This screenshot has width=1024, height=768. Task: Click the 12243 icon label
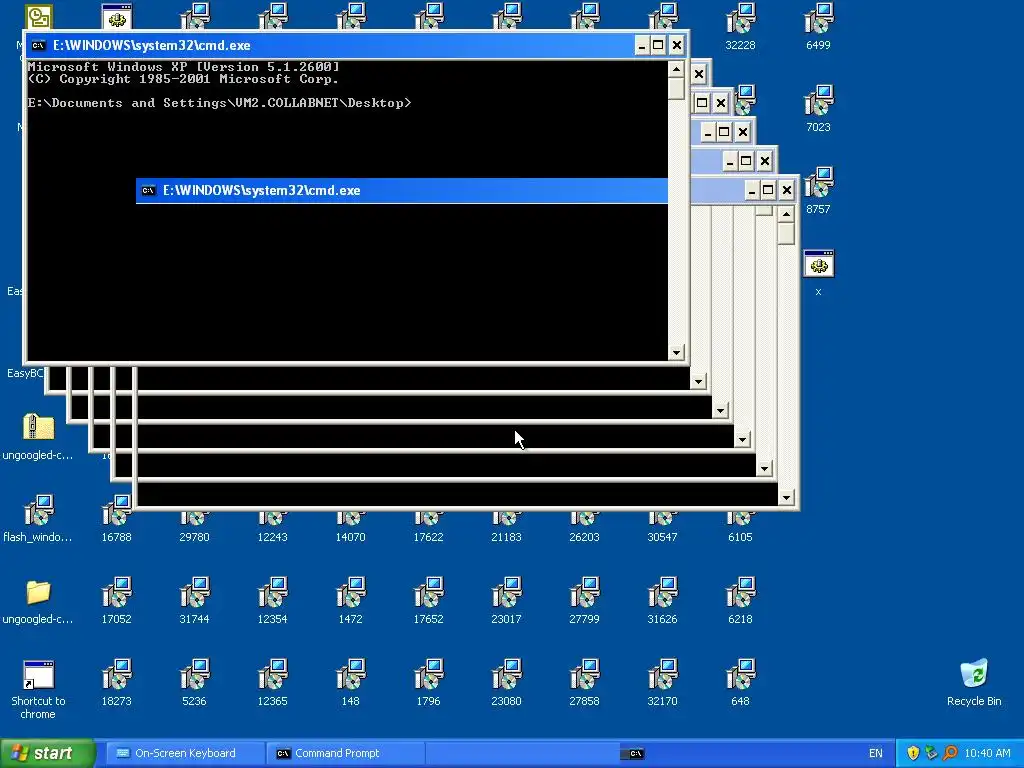[272, 537]
